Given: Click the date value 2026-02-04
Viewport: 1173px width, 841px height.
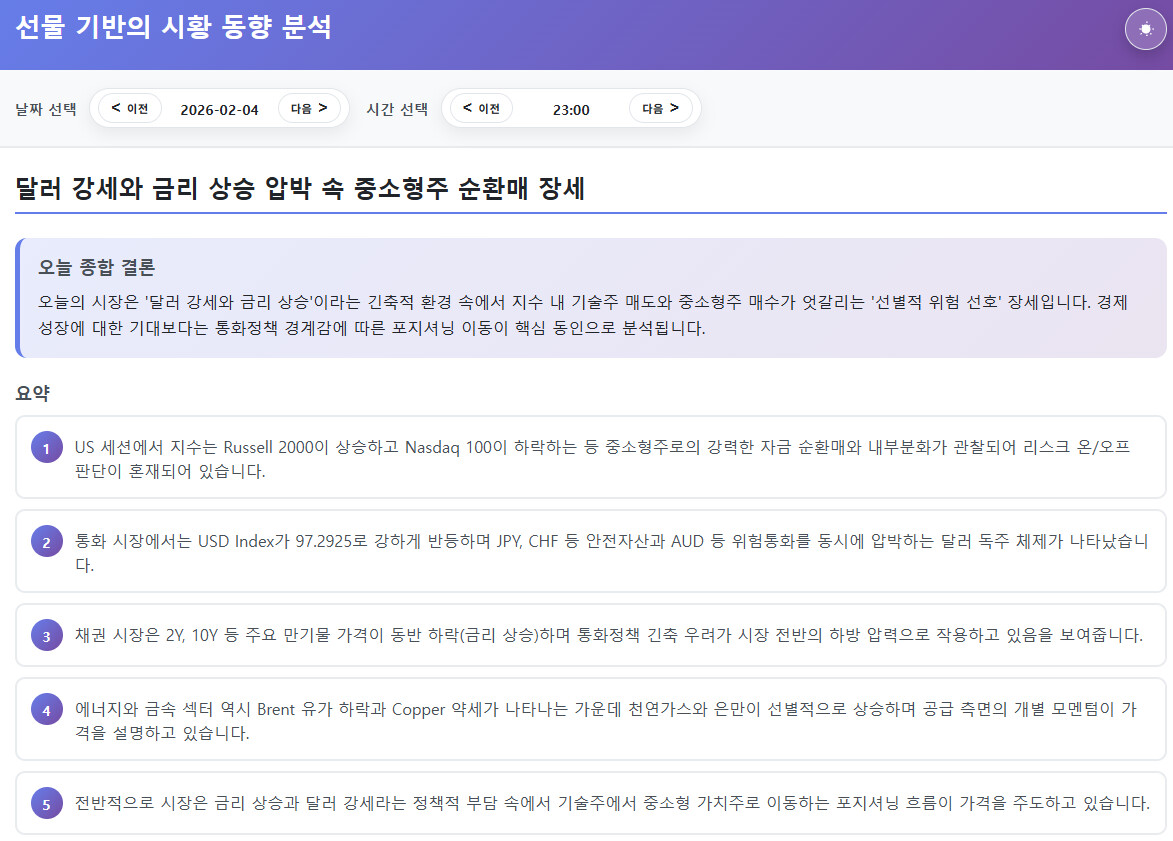Looking at the screenshot, I should click(x=219, y=110).
